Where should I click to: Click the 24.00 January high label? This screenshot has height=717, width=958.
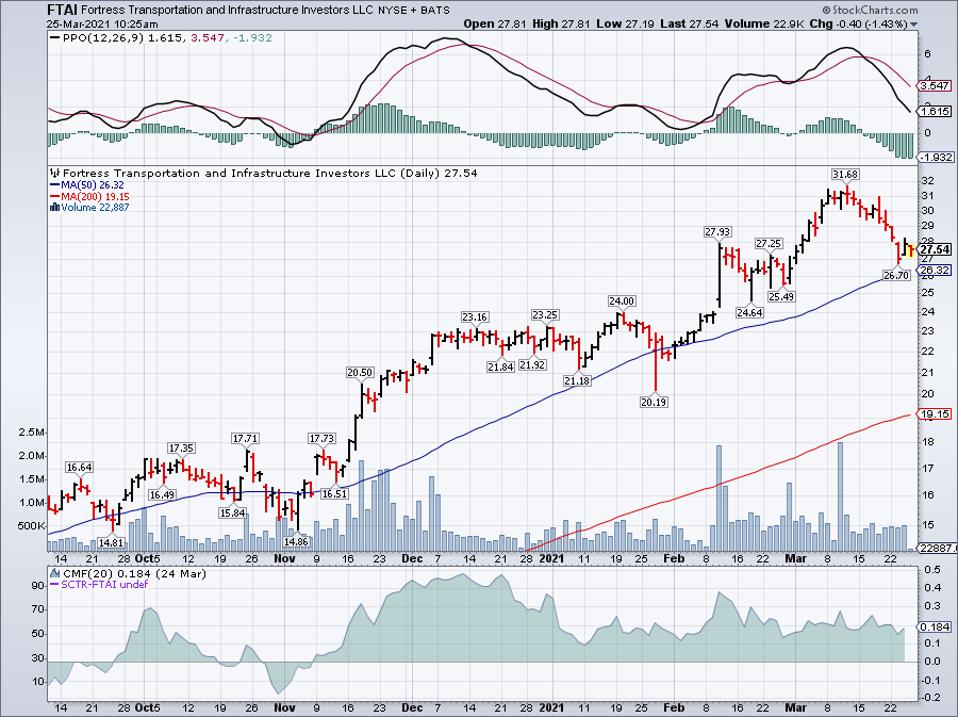coord(621,301)
